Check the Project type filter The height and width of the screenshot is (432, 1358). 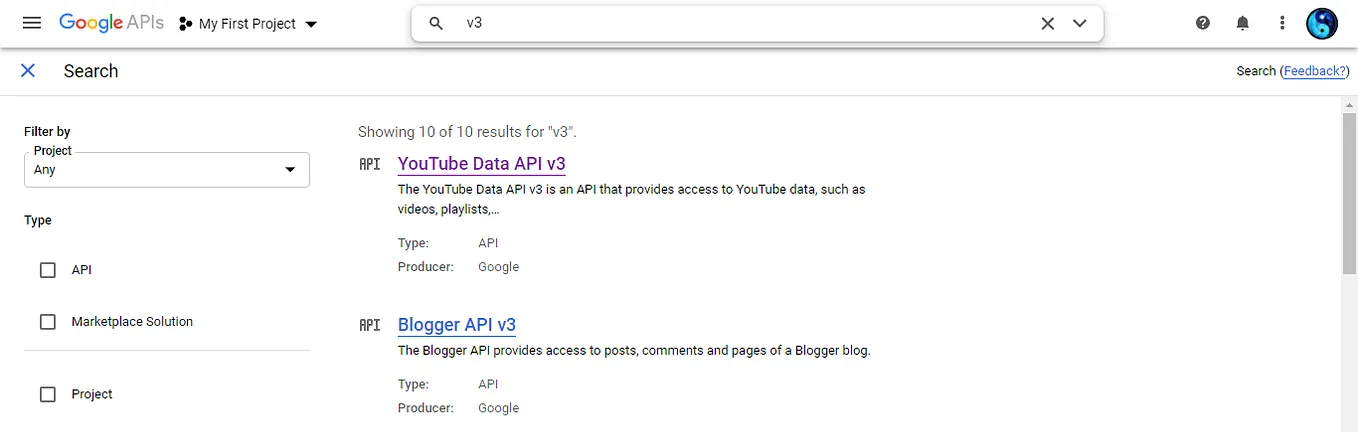tap(47, 394)
